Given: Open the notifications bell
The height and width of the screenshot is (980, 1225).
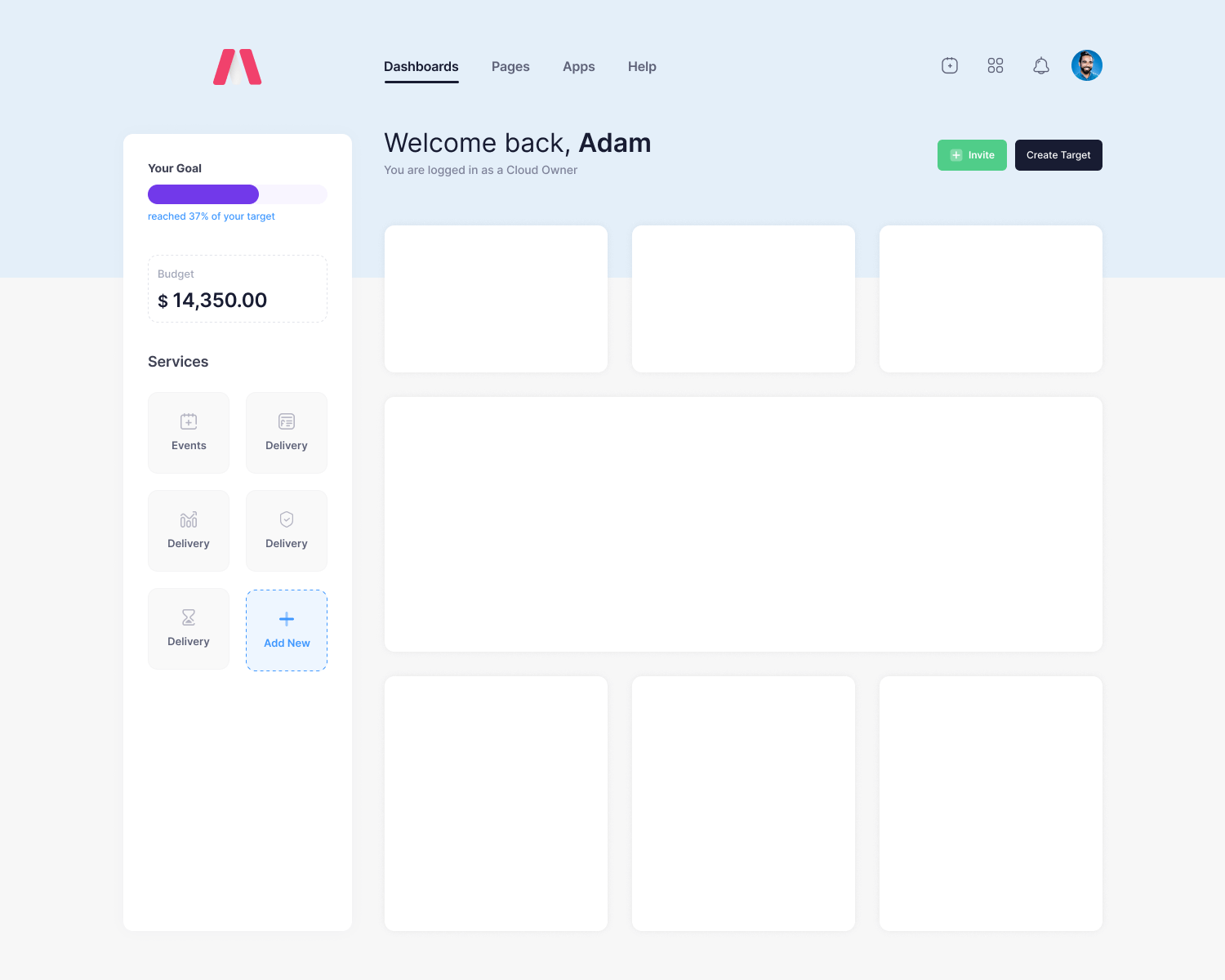Looking at the screenshot, I should pyautogui.click(x=1040, y=66).
